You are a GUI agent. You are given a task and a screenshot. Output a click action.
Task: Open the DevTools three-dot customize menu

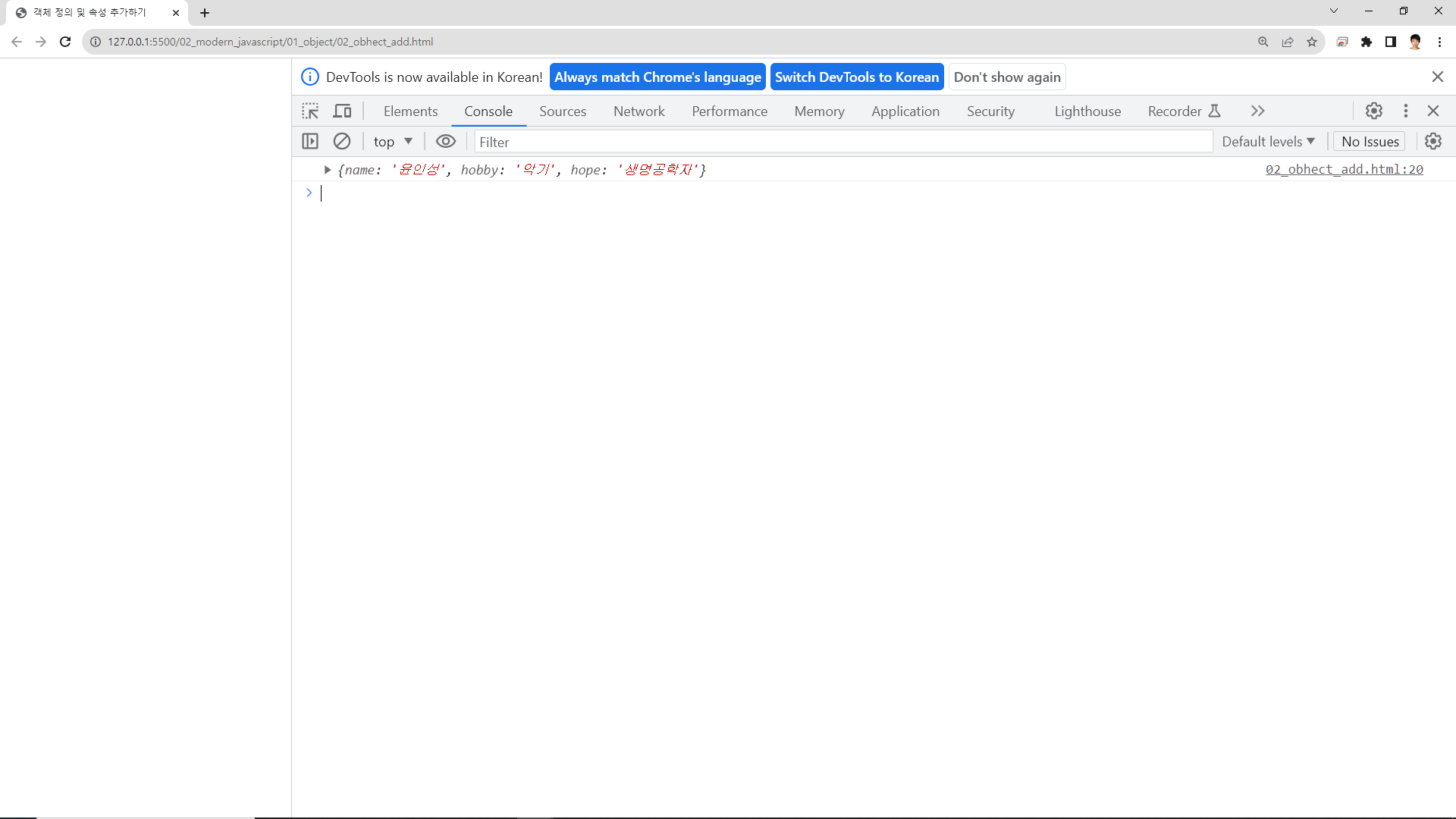pos(1406,111)
